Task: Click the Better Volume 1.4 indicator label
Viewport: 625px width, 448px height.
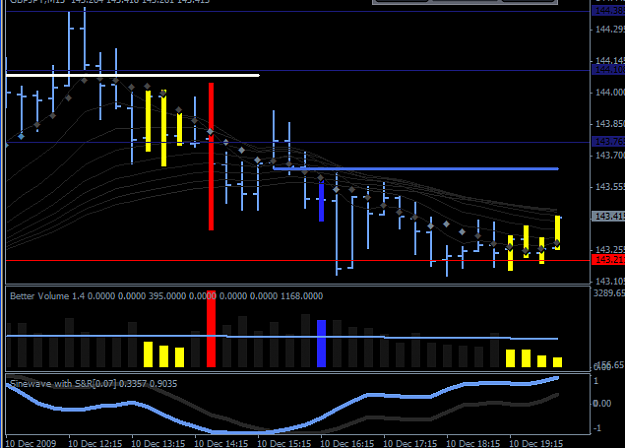Action: click(167, 296)
